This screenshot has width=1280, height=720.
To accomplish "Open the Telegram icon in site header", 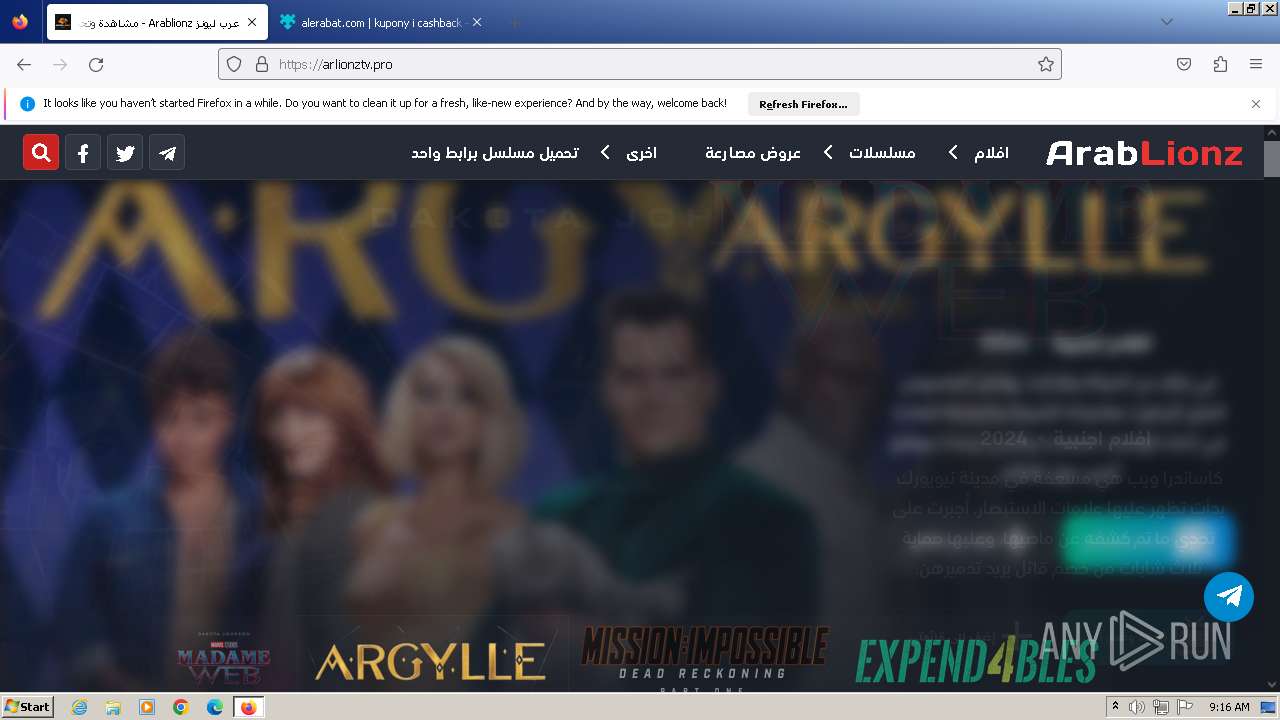I will click(167, 152).
